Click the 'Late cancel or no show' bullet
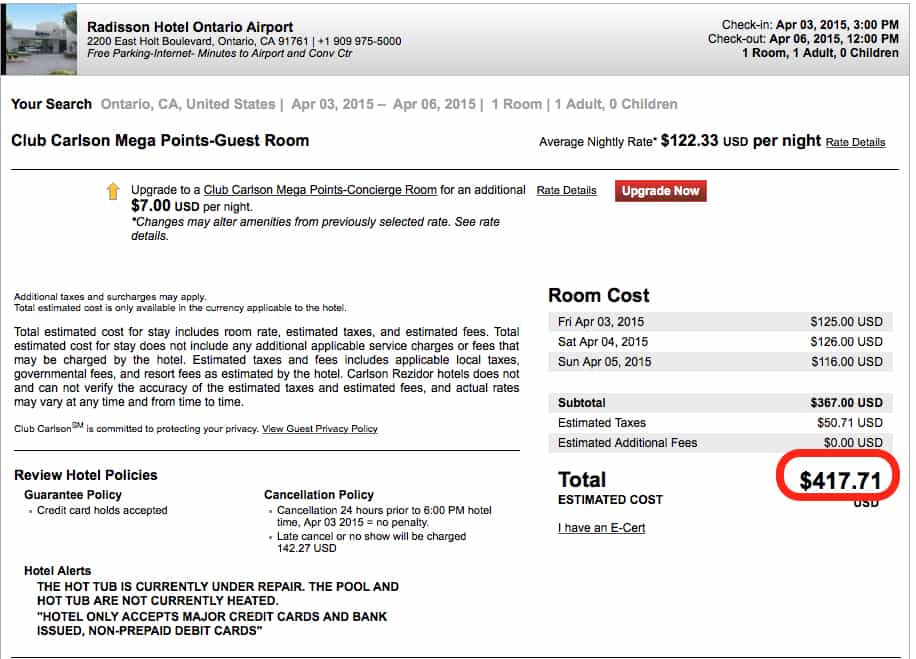Image resolution: width=916 pixels, height=659 pixels. pos(371,542)
